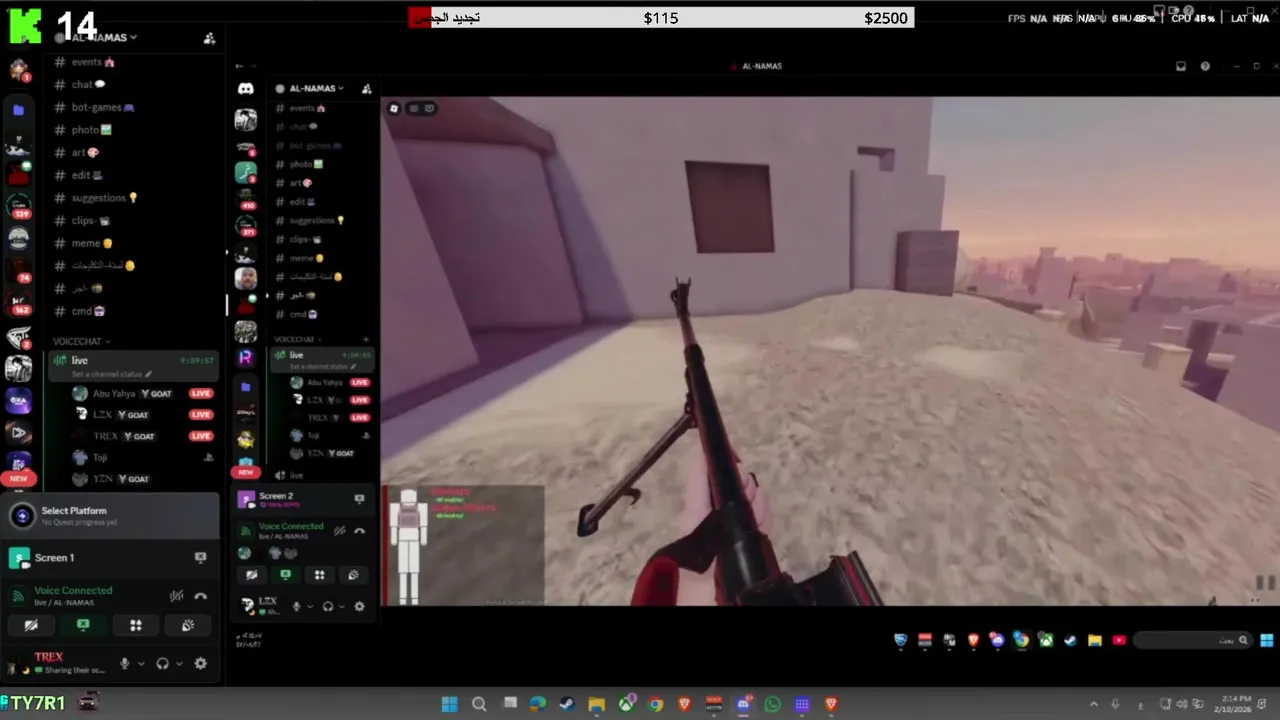Expand AL-NAMAS server menu in streamed Discord
This screenshot has height=720, width=1280.
coord(315,88)
